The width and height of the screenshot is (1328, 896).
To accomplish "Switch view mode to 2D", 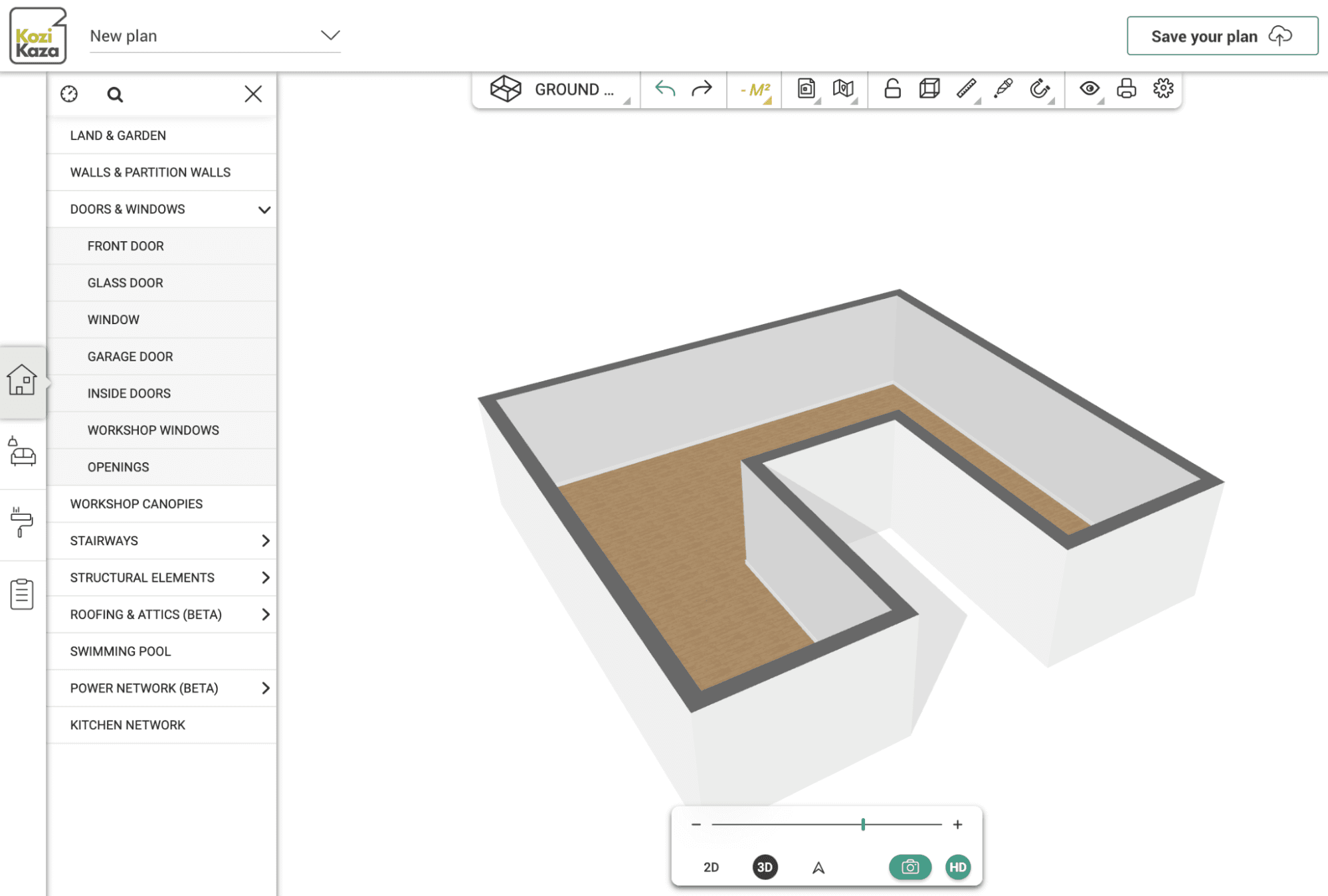I will (x=711, y=867).
